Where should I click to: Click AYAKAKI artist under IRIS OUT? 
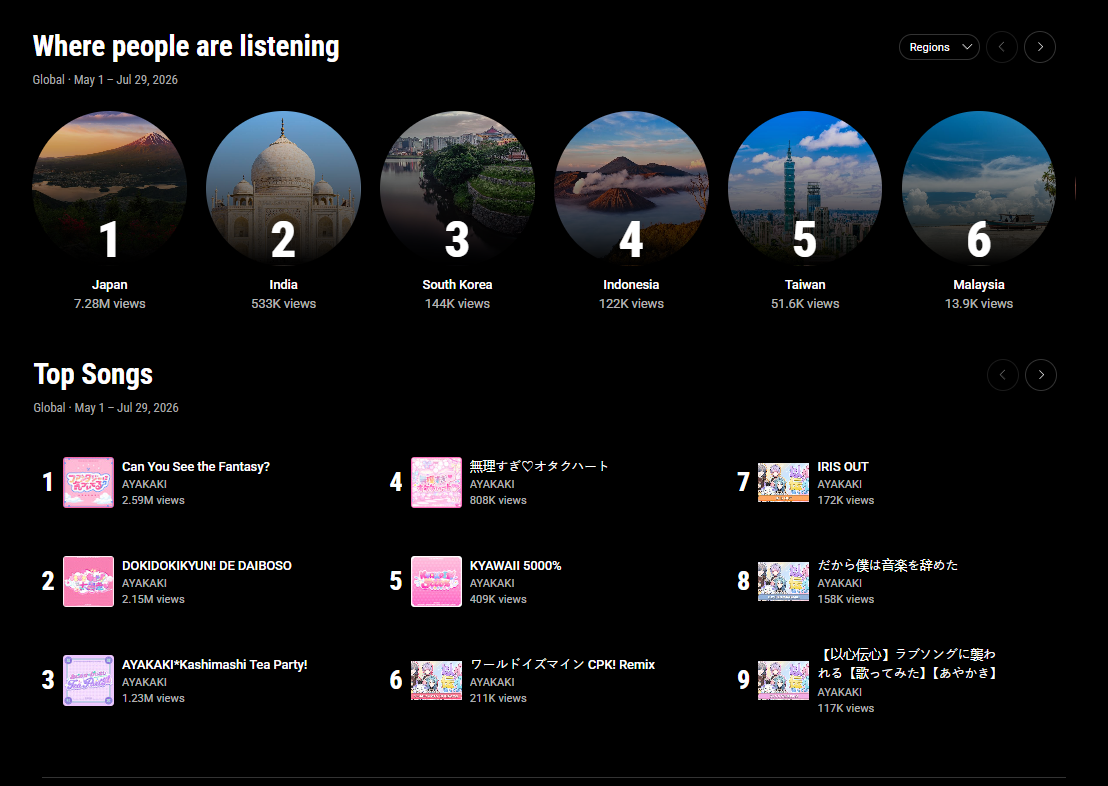pyautogui.click(x=839, y=484)
